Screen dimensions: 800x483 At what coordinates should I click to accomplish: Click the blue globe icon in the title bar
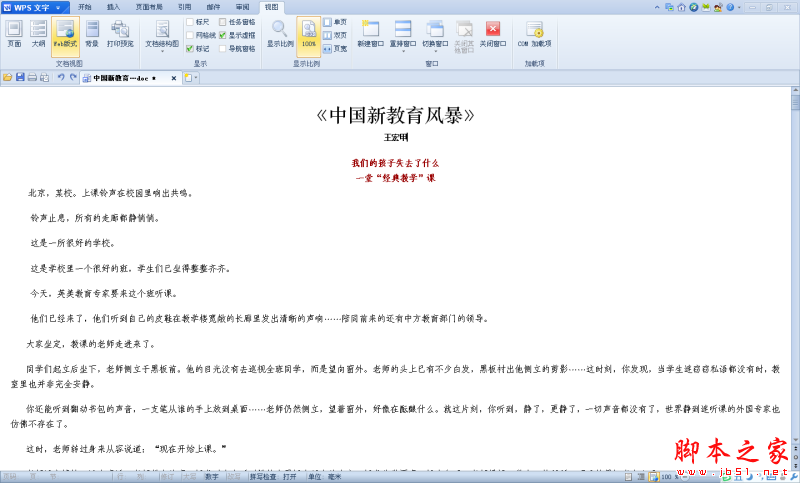[x=693, y=7]
